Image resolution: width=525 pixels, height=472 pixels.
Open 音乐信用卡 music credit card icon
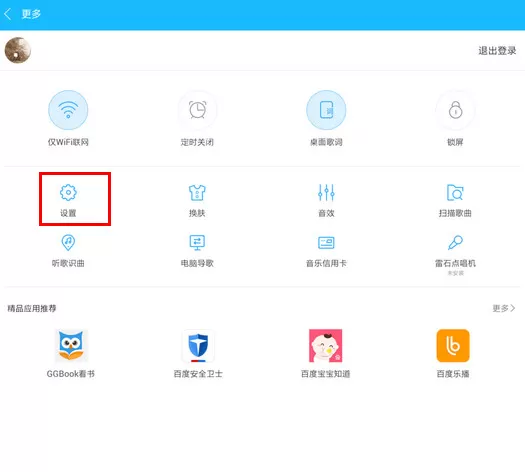tap(326, 243)
